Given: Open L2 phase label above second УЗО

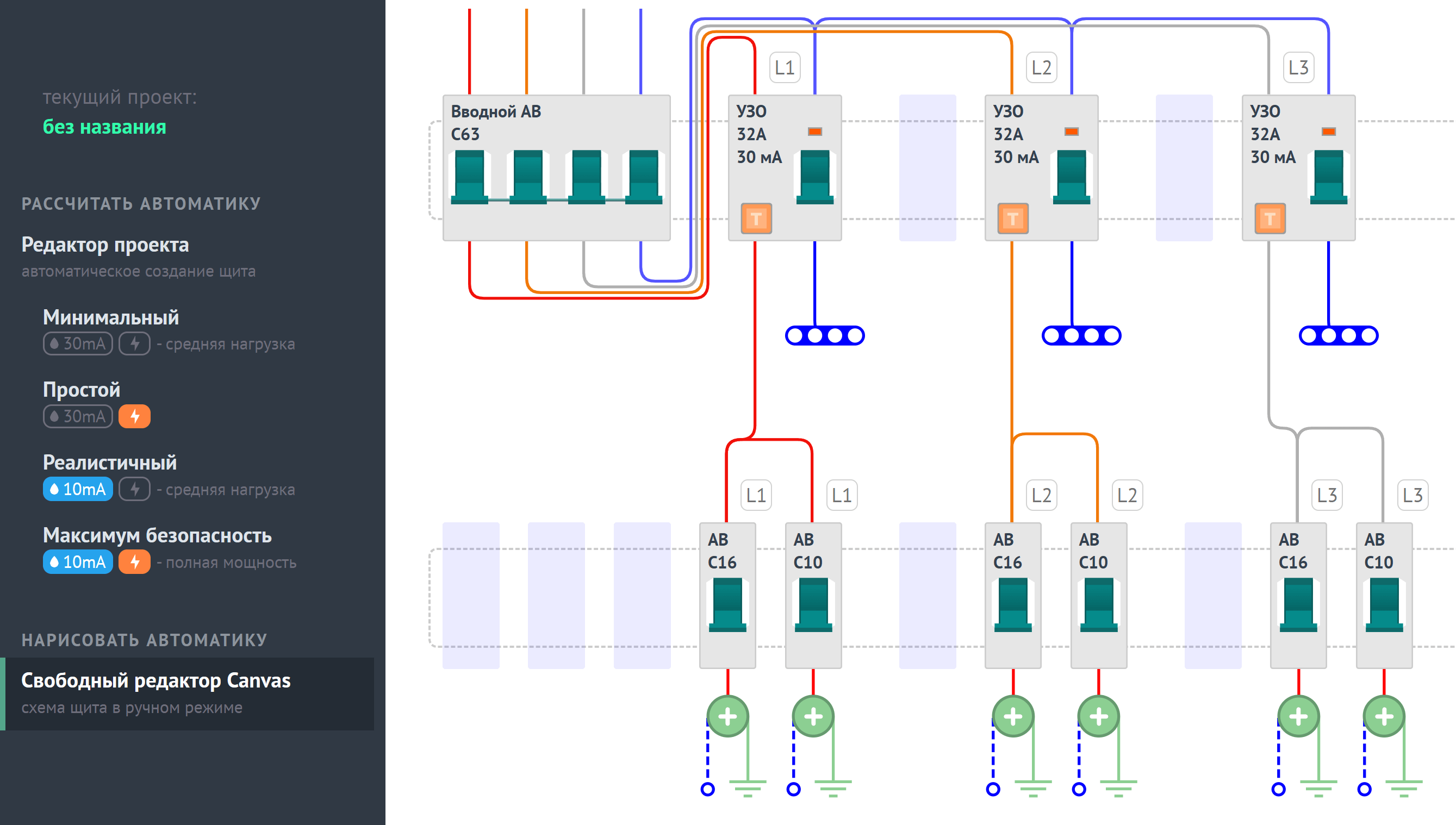Looking at the screenshot, I should (1041, 67).
